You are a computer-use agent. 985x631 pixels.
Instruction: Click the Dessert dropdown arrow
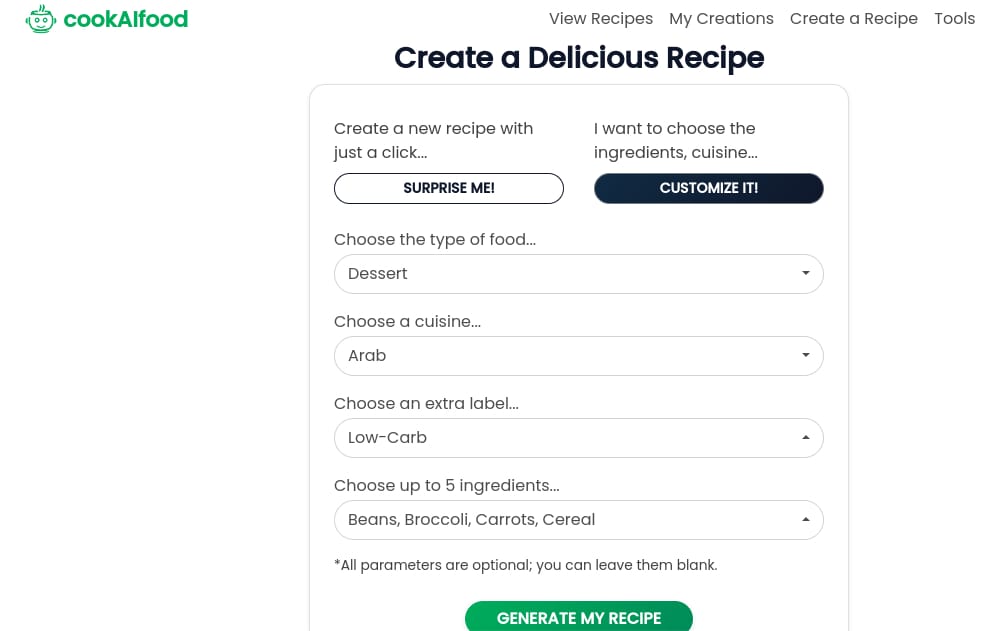click(x=805, y=273)
